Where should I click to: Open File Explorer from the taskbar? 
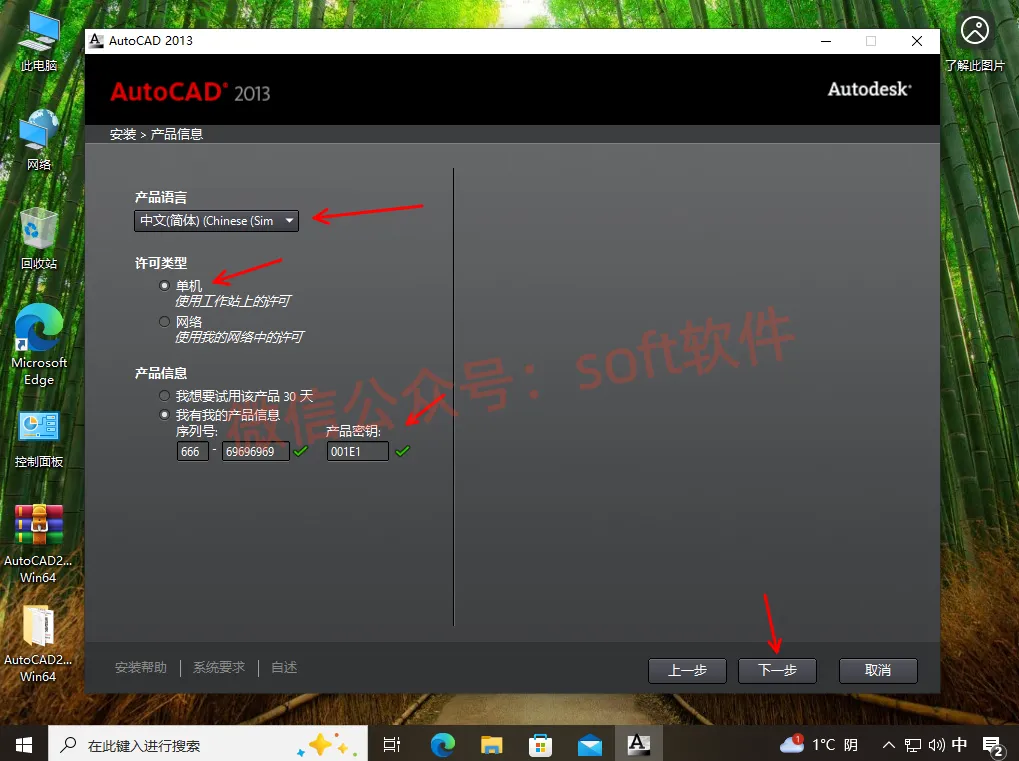pos(491,745)
